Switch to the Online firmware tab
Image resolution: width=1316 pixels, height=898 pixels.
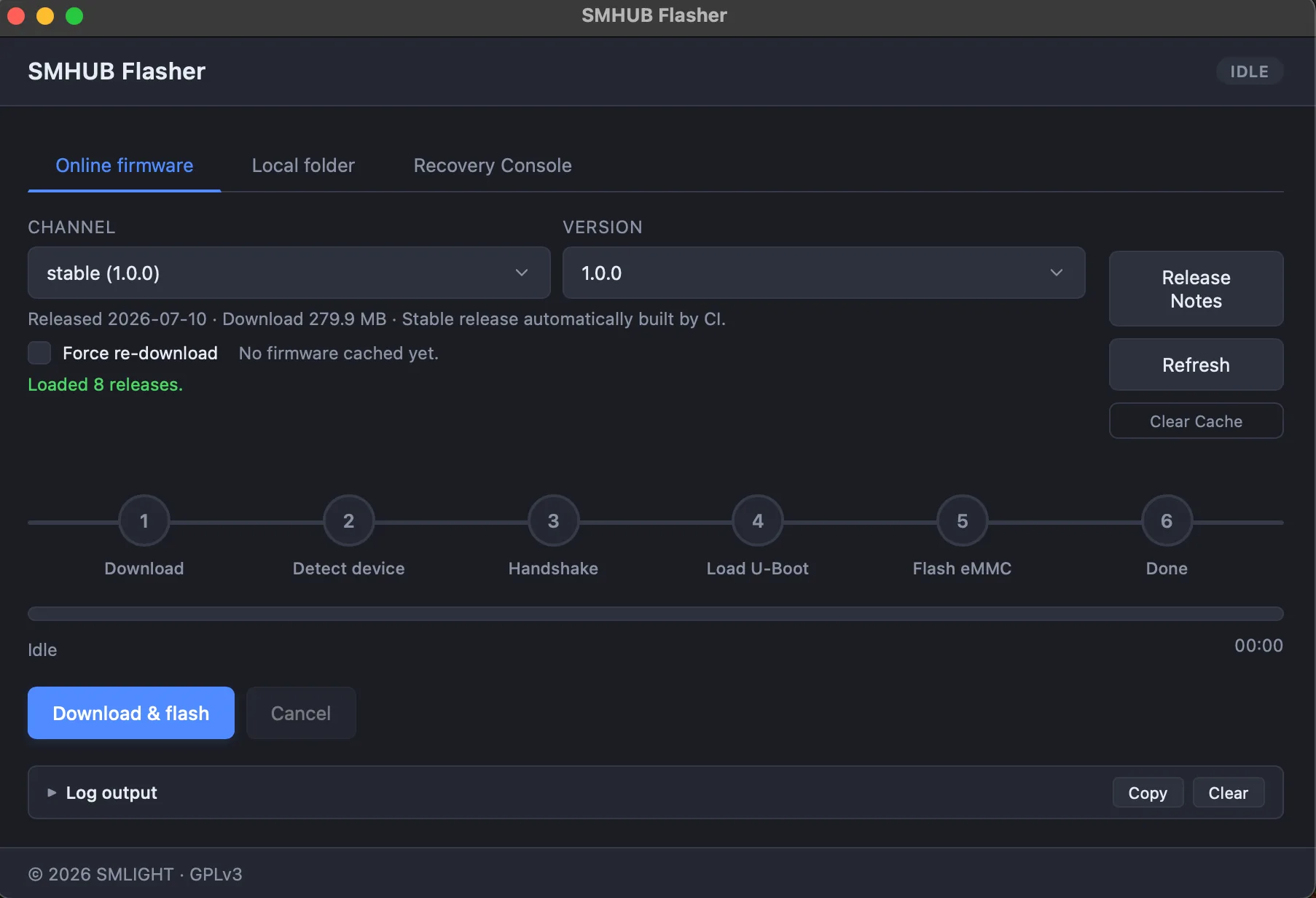point(125,165)
